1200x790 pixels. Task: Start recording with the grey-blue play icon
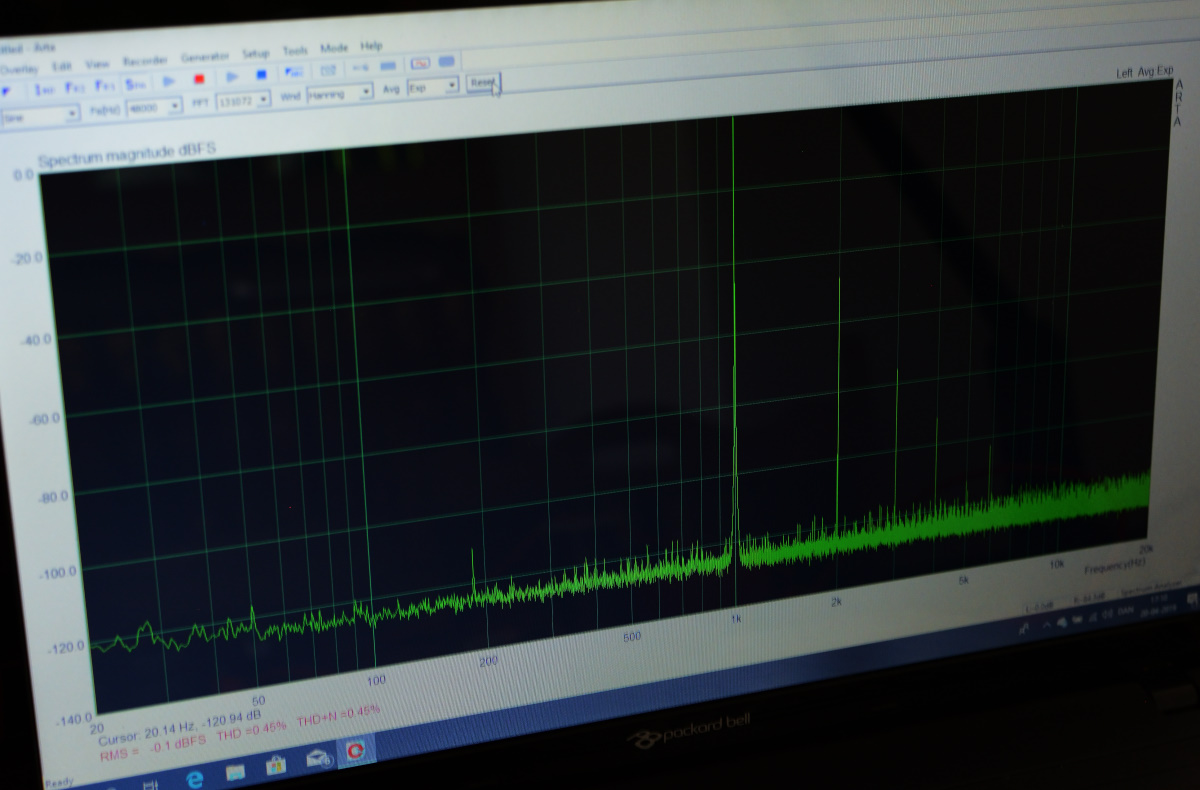pos(169,81)
